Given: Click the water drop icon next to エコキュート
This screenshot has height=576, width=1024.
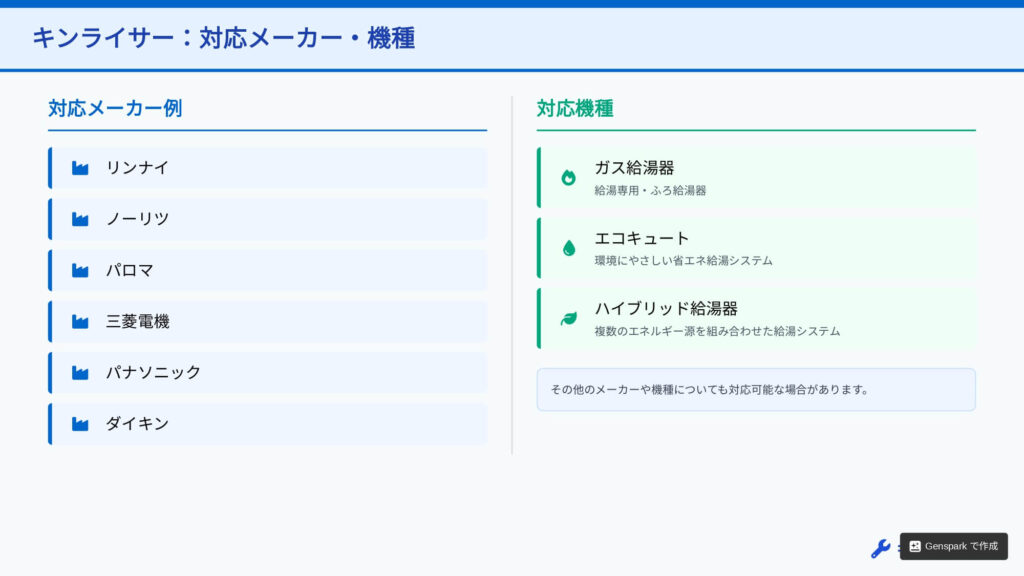Looking at the screenshot, I should coord(568,248).
